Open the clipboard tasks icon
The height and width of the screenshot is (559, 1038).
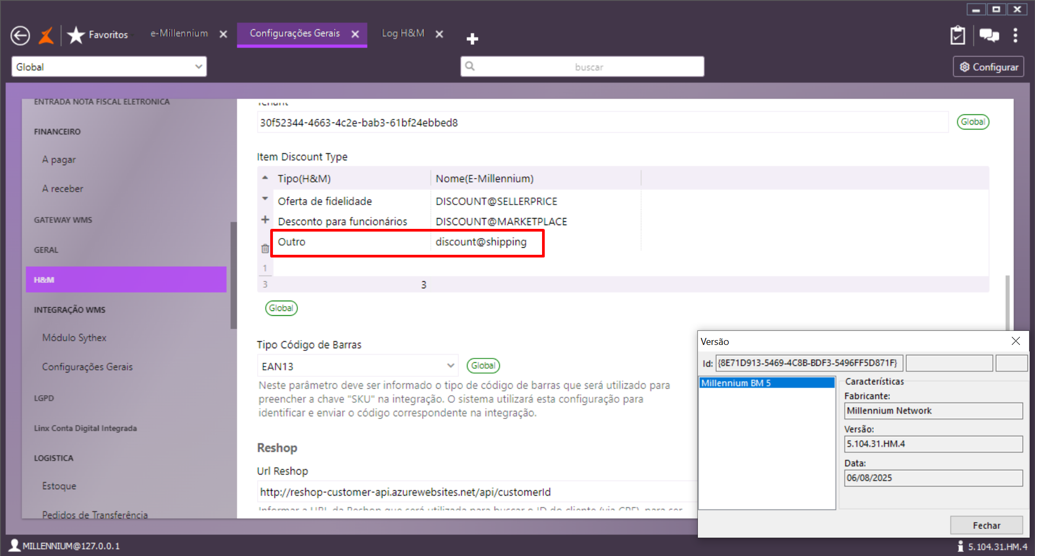tap(957, 35)
